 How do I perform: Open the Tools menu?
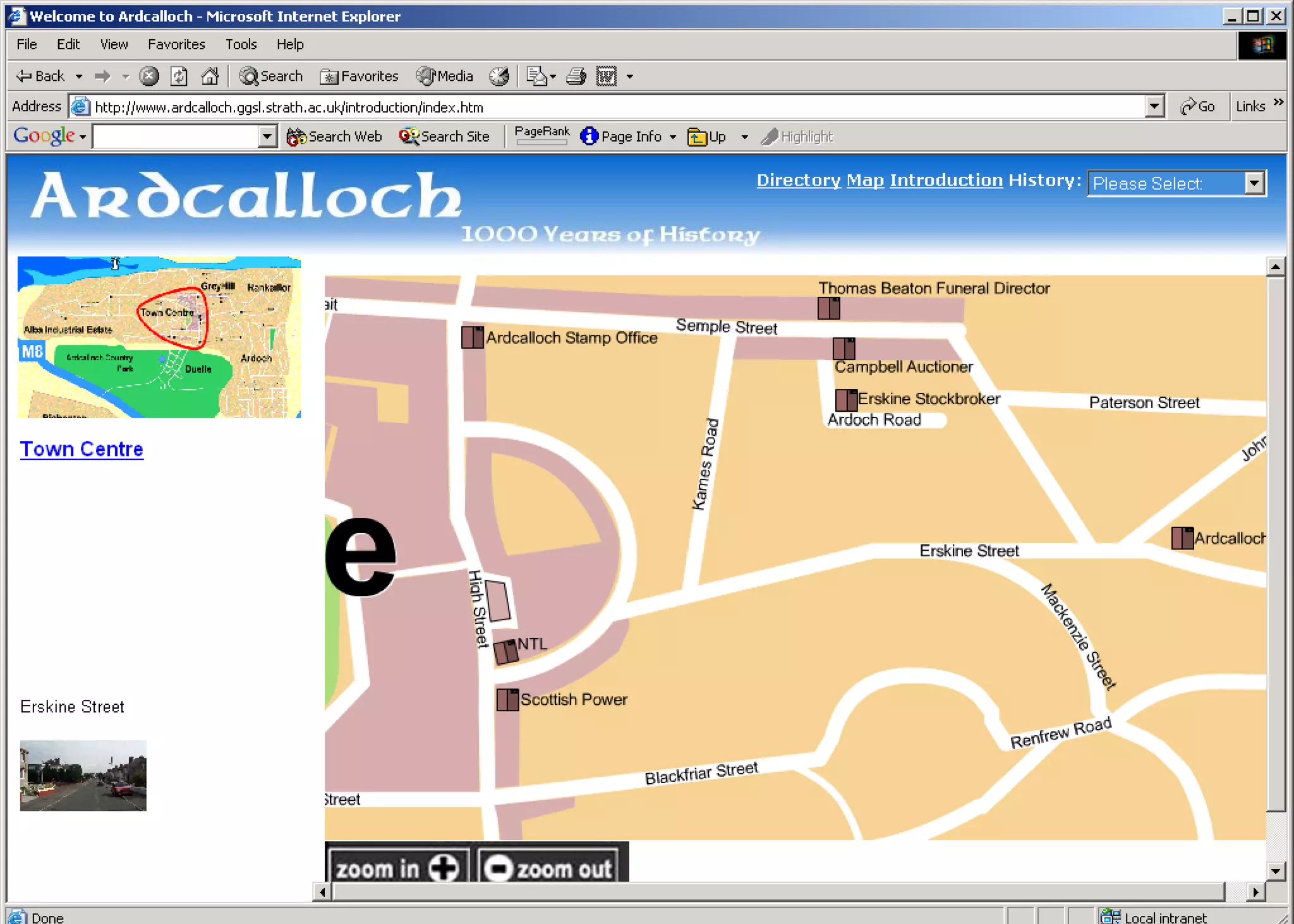click(241, 44)
